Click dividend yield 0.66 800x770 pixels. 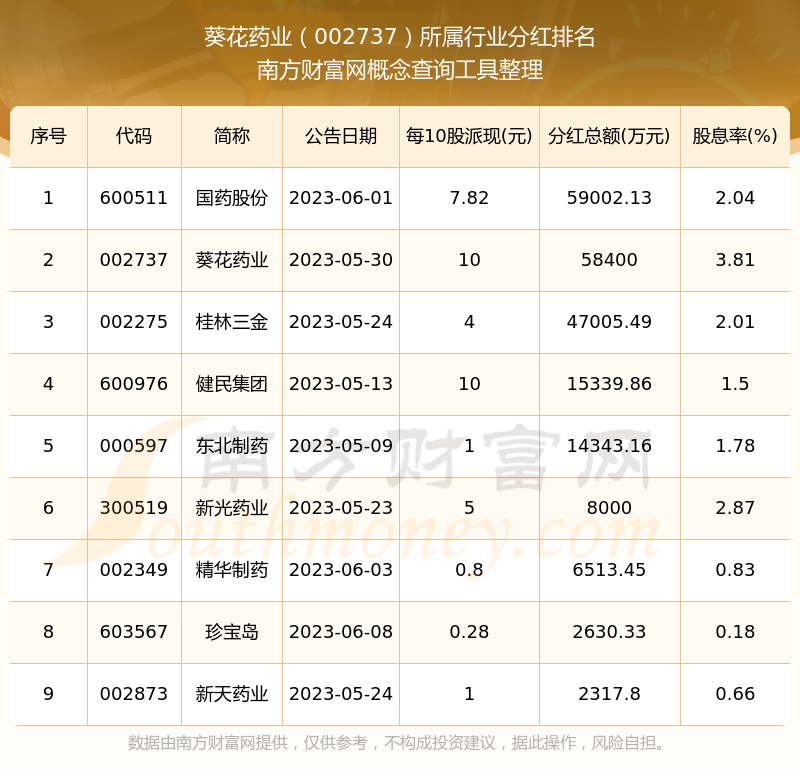pos(735,694)
